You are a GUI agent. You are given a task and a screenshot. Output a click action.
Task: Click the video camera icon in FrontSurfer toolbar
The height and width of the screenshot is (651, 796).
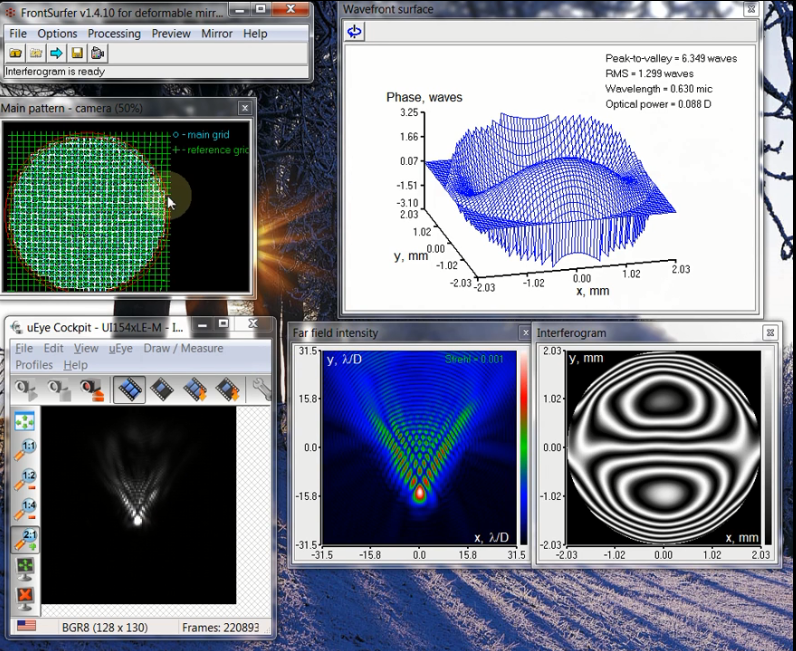[97, 53]
